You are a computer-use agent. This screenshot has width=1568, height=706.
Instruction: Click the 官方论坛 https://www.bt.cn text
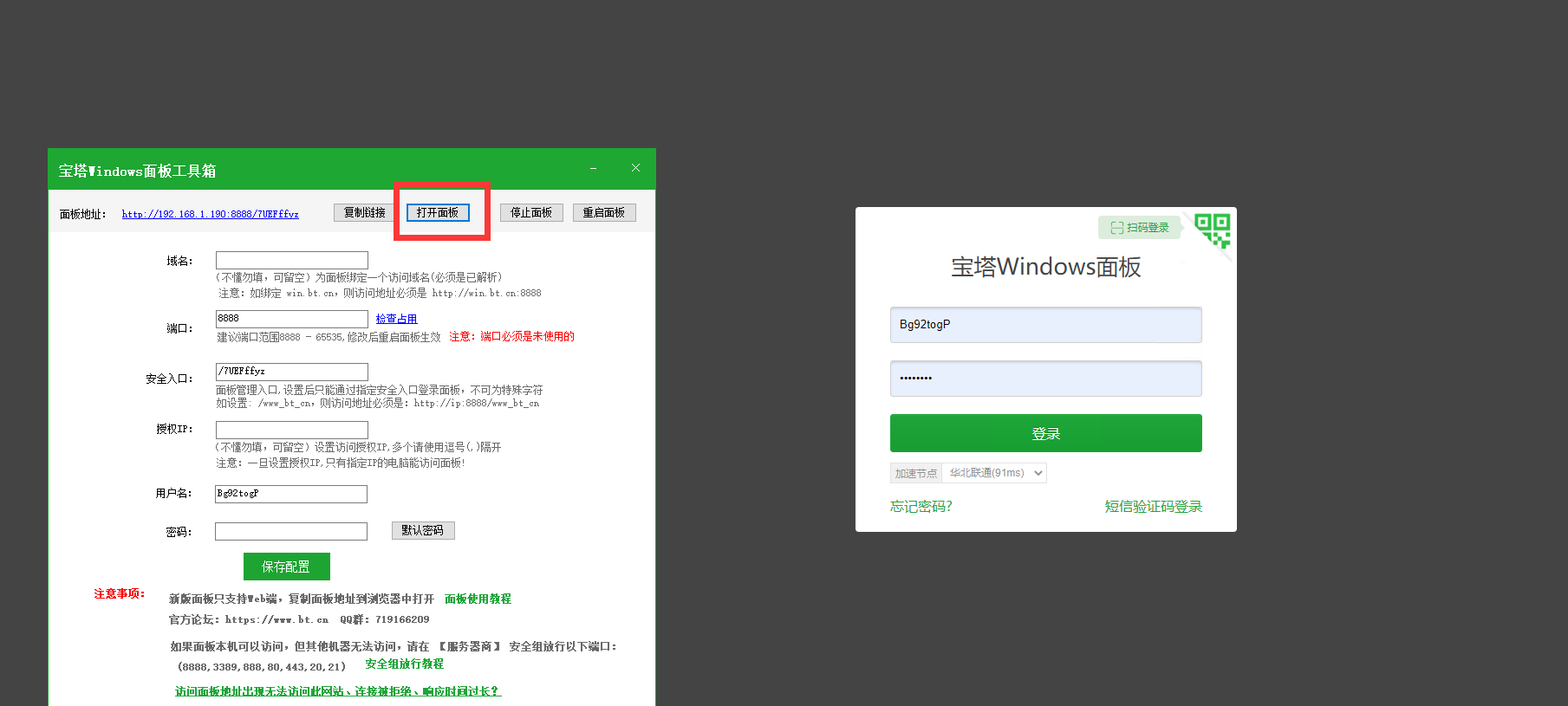249,619
